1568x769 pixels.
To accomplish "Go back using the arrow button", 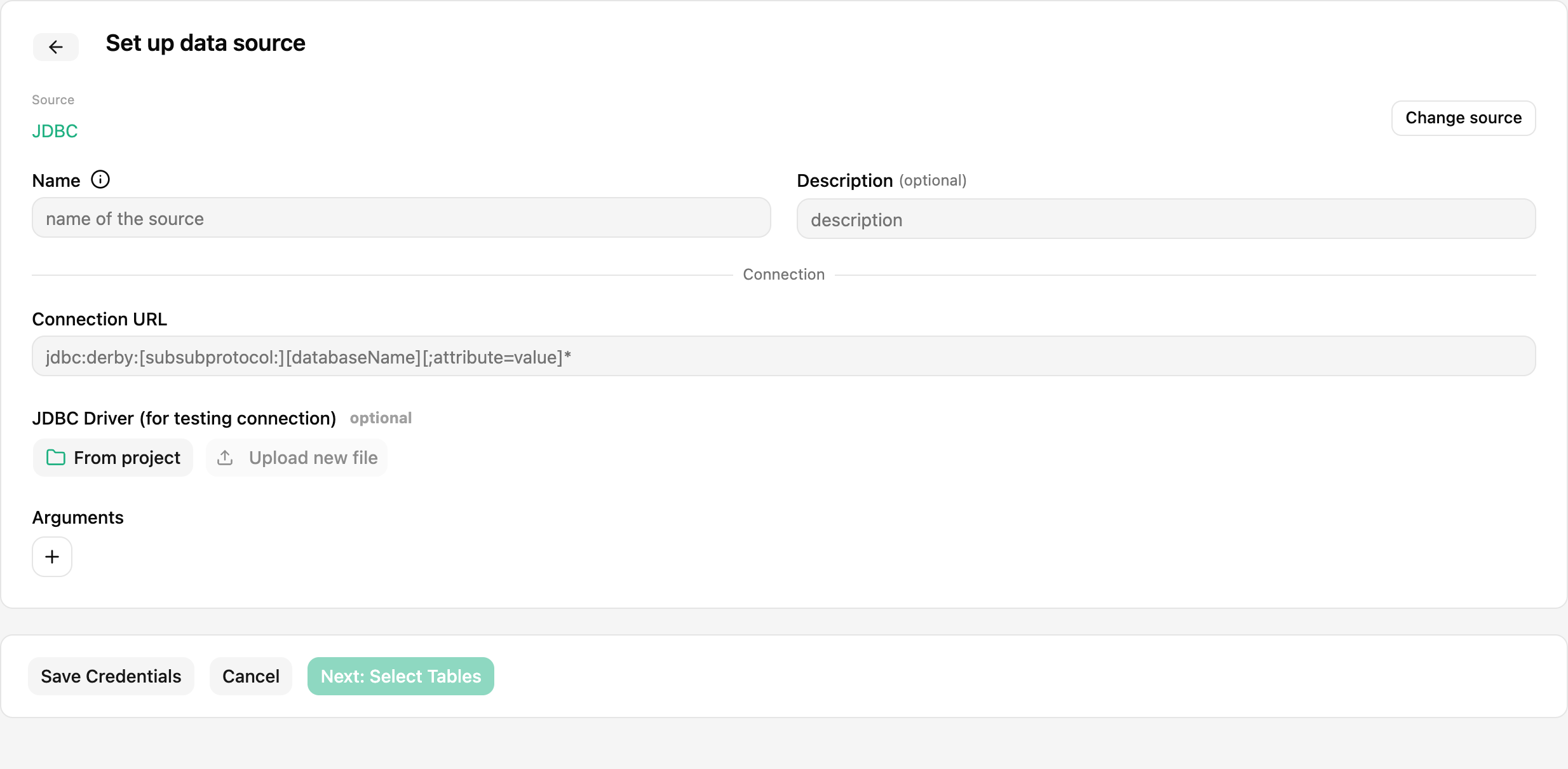I will (x=56, y=47).
